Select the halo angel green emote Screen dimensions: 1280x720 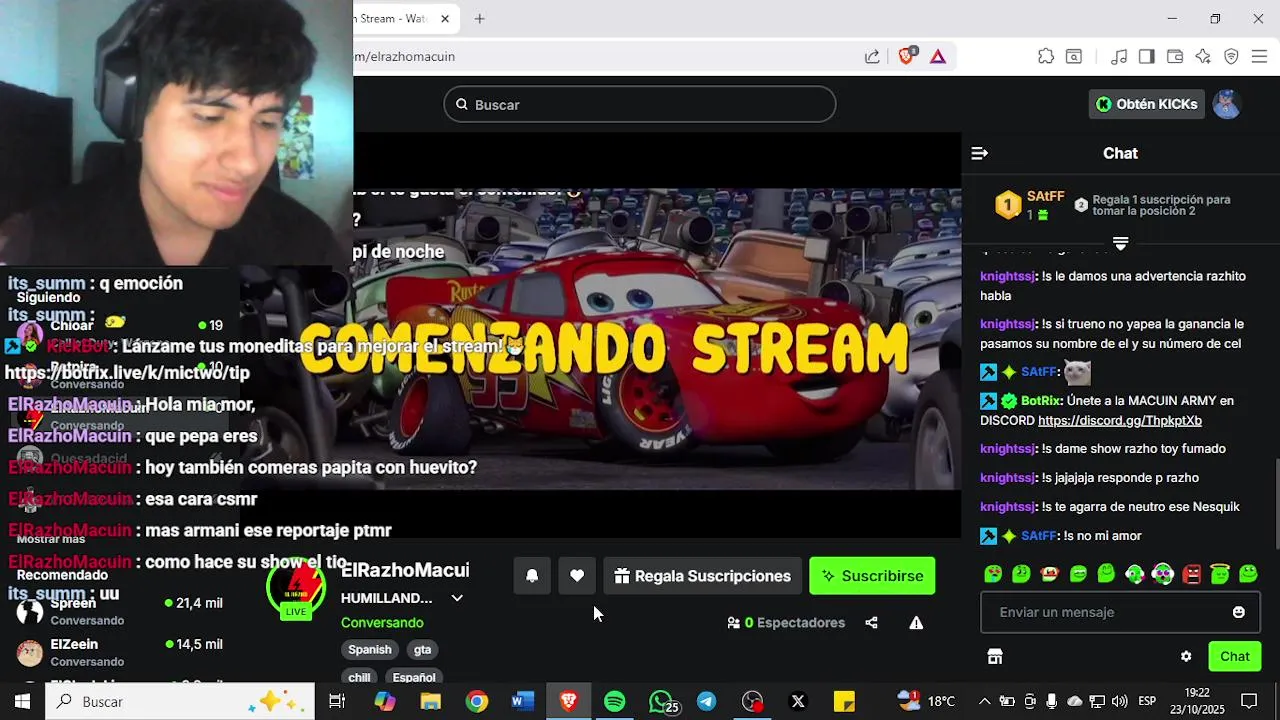point(1219,574)
